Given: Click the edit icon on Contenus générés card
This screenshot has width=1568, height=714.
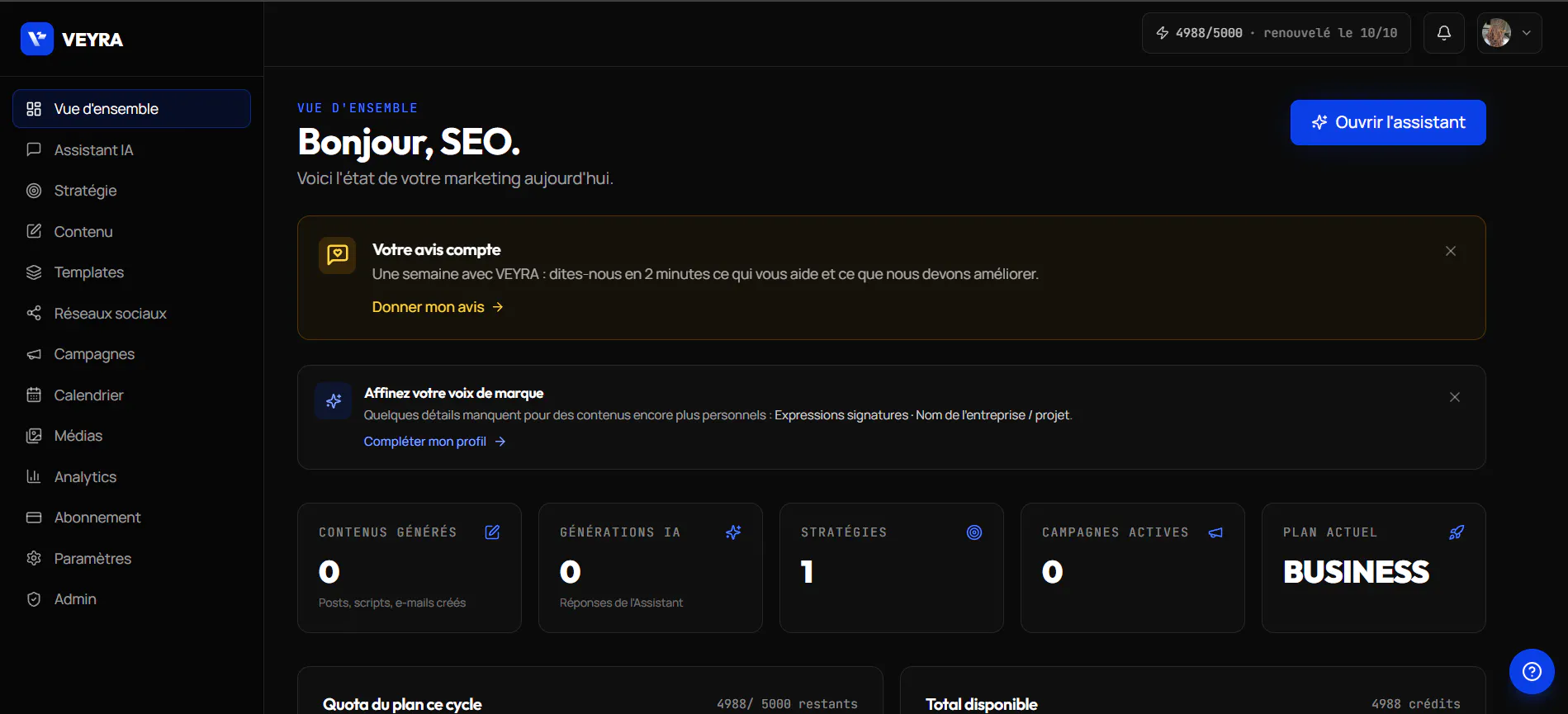Looking at the screenshot, I should click(492, 532).
